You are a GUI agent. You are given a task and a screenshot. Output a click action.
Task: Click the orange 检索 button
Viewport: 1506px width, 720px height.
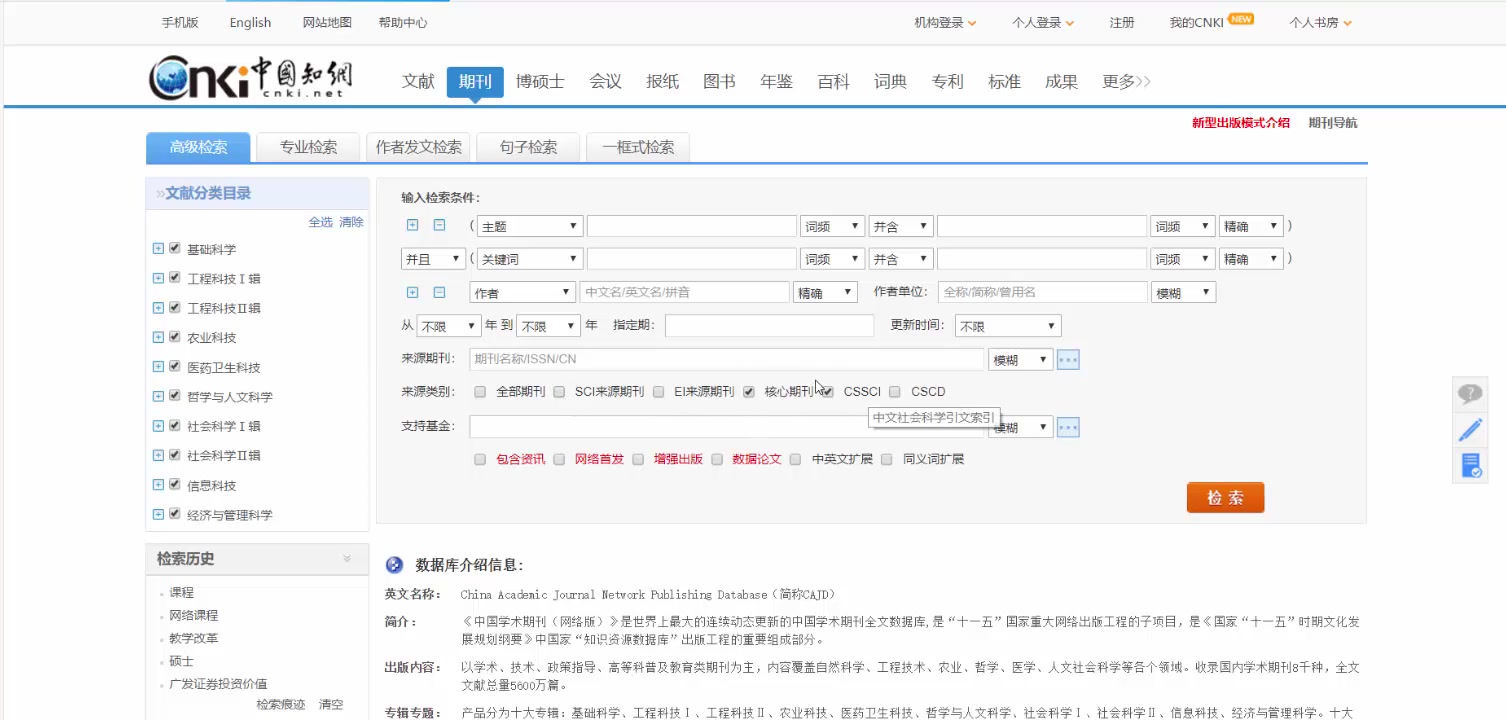[x=1225, y=498]
